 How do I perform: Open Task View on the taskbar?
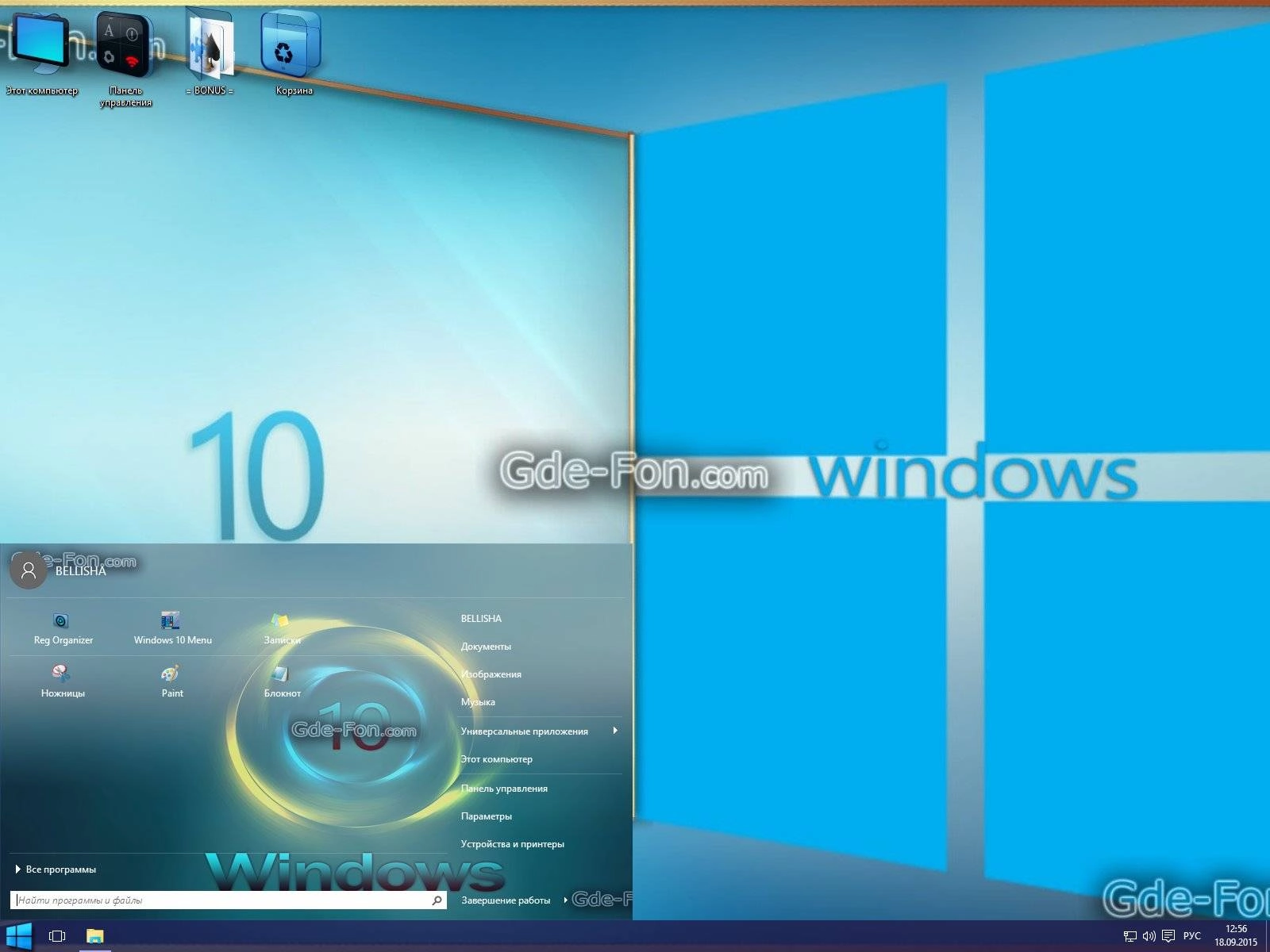[57, 936]
